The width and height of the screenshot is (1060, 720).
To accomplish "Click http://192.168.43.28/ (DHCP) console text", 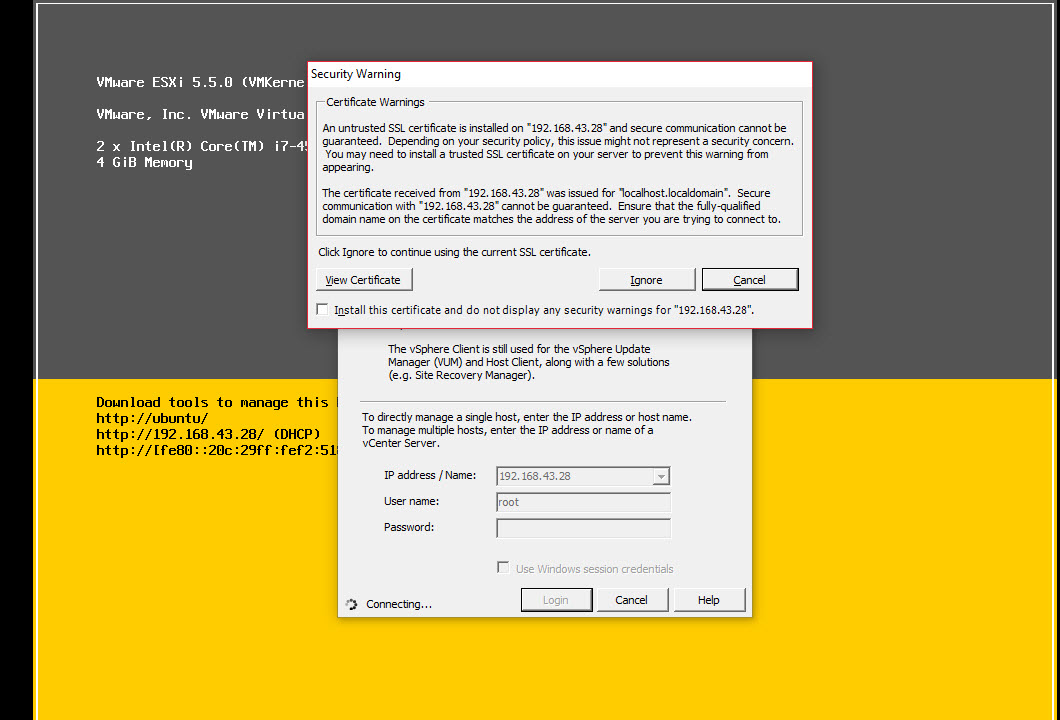I will pos(208,434).
